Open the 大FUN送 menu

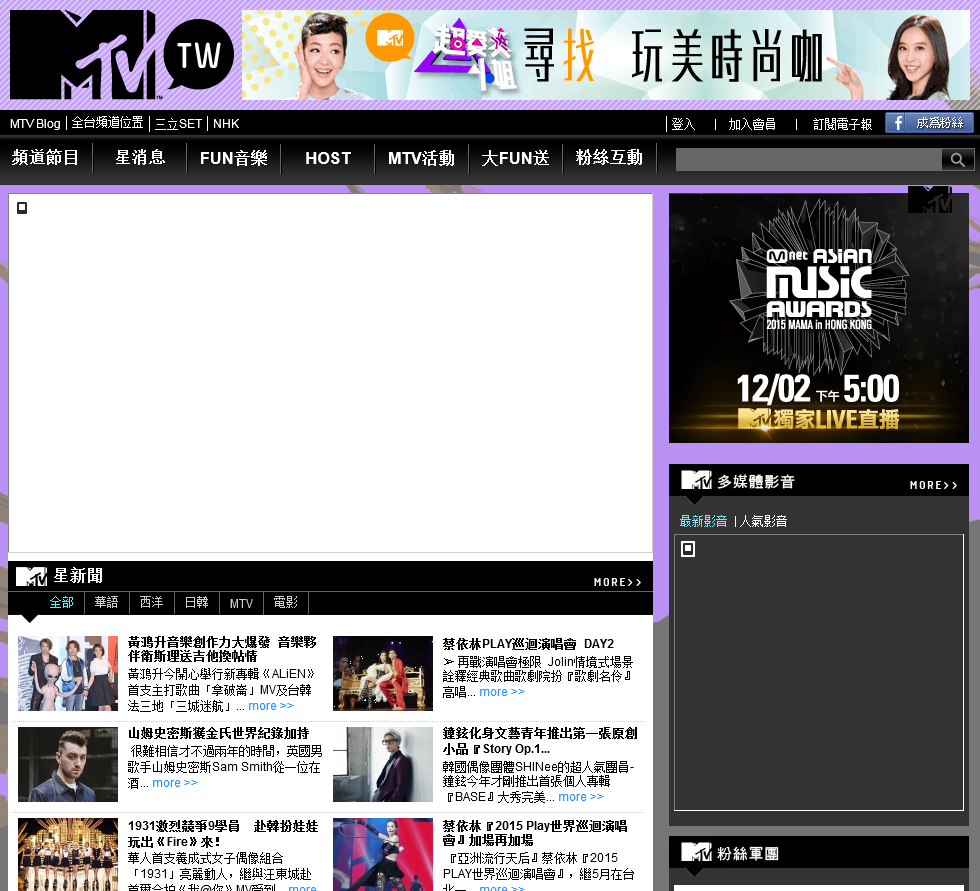516,158
